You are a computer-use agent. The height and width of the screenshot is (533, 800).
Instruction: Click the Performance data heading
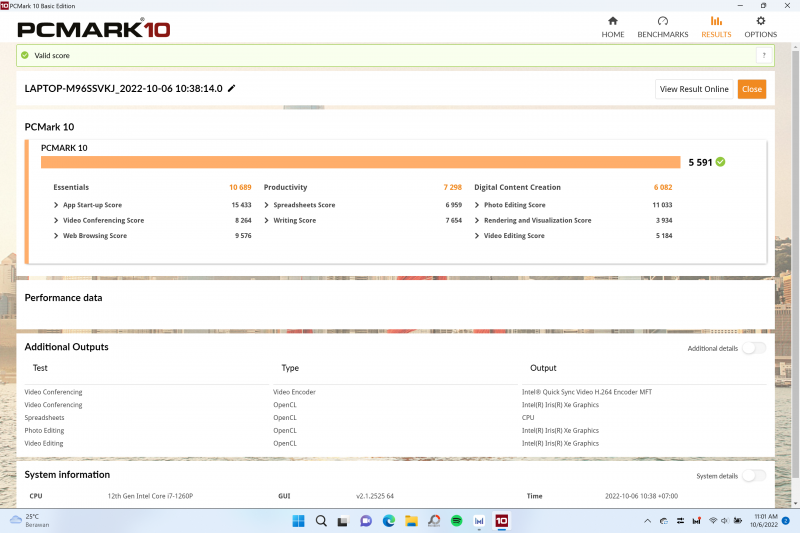click(x=63, y=297)
